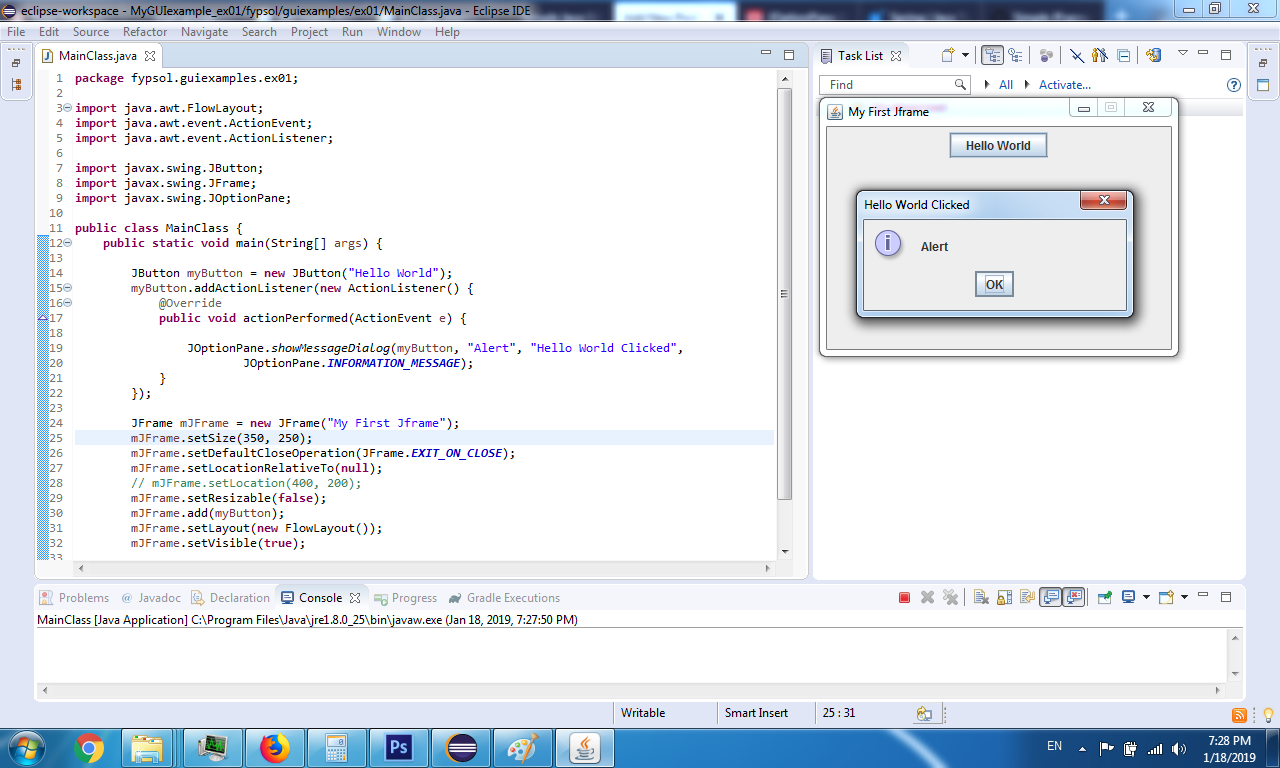Create a new task in Task List
The image size is (1280, 768).
(948, 56)
